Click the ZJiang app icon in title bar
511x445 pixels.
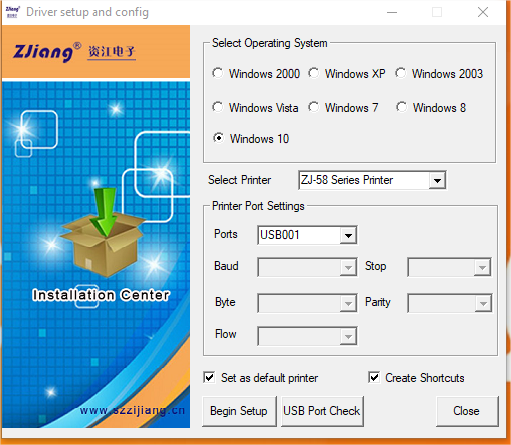click(x=13, y=12)
